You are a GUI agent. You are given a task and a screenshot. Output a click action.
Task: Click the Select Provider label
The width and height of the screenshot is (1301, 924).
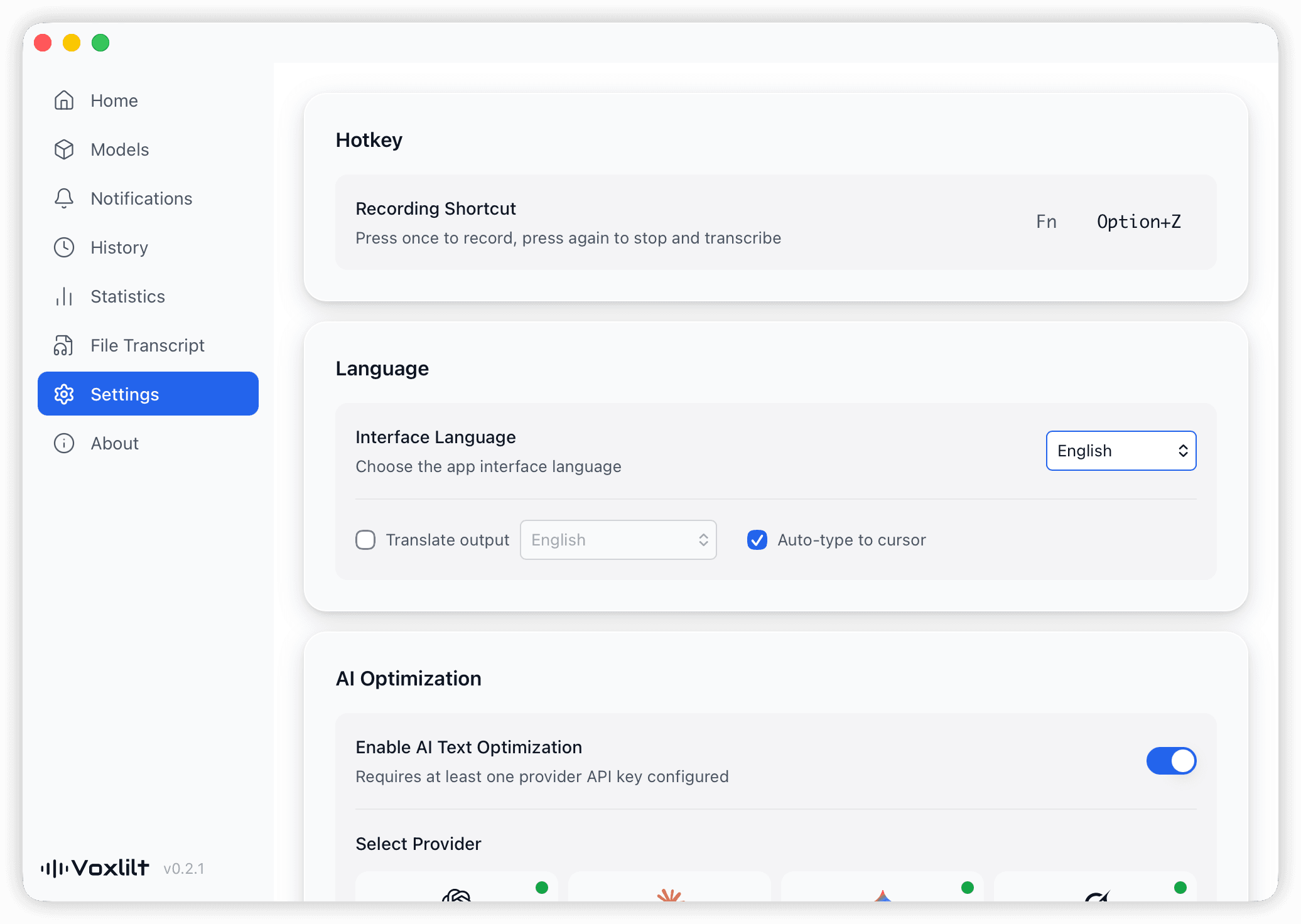(x=418, y=844)
